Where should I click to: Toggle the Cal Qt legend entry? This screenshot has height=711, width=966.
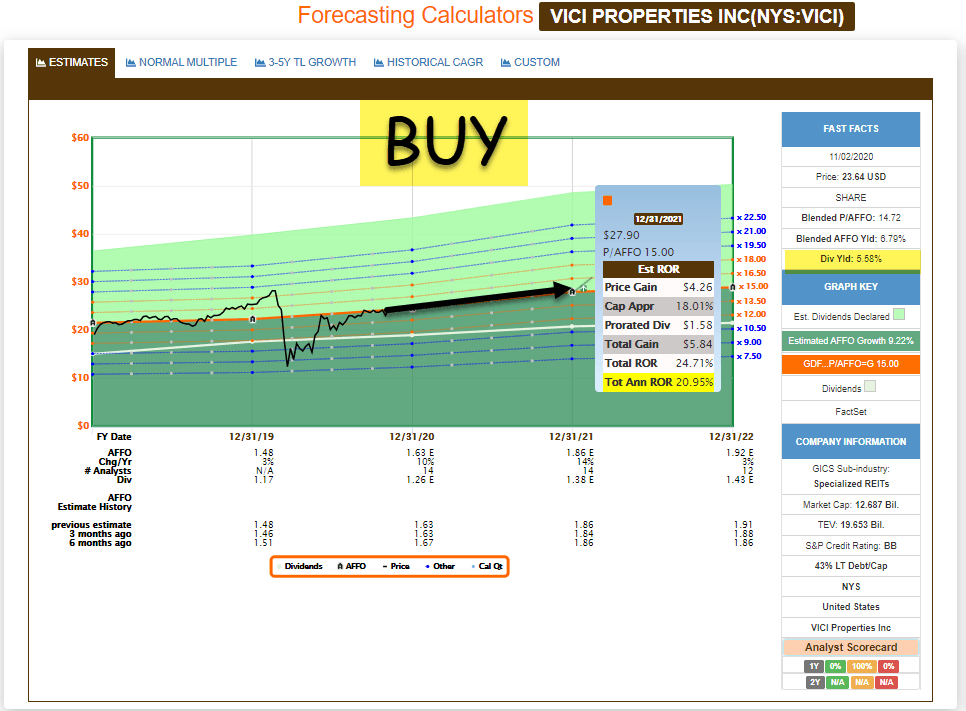[x=487, y=566]
